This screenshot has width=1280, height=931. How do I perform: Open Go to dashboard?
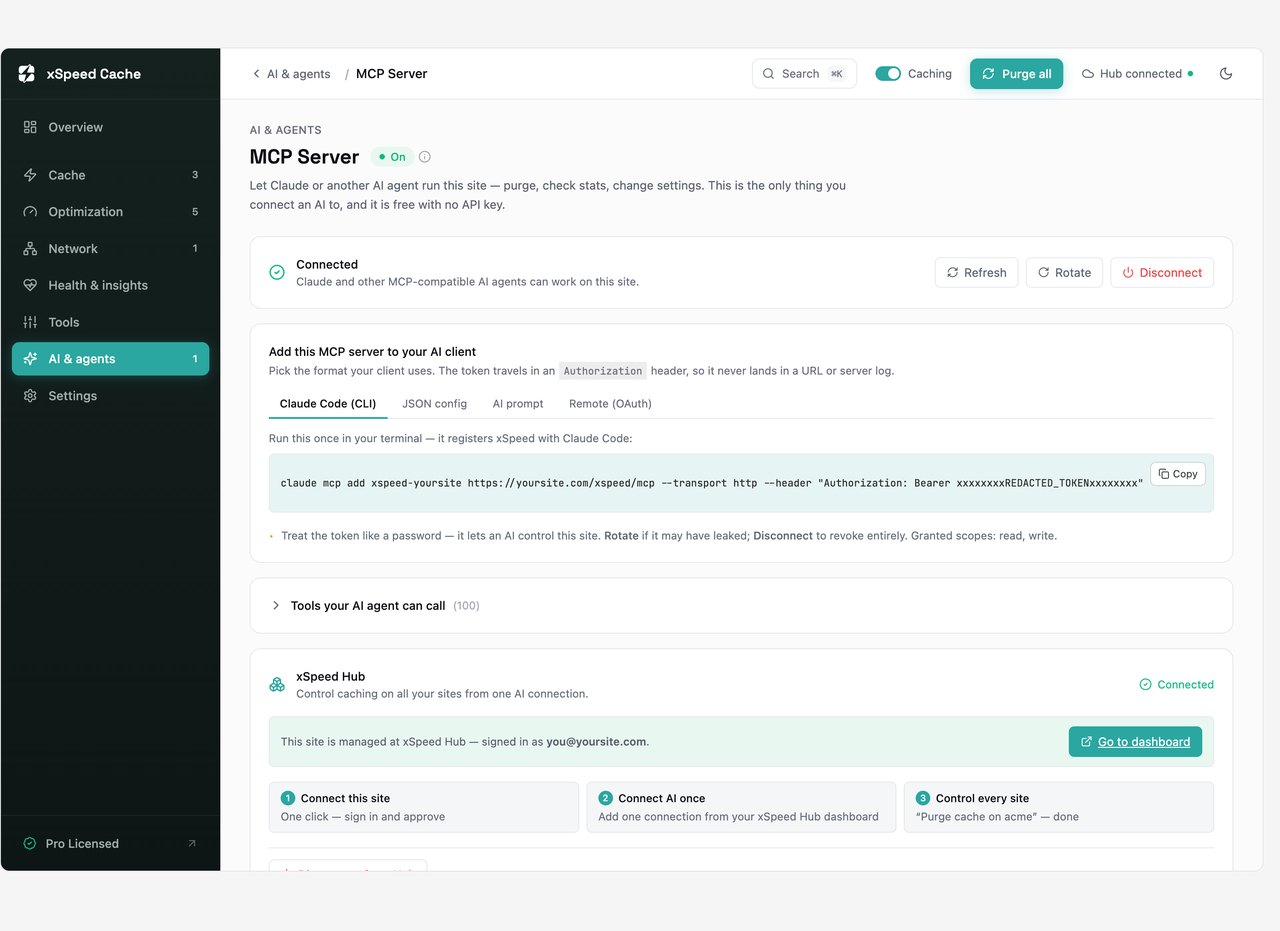pyautogui.click(x=1135, y=742)
